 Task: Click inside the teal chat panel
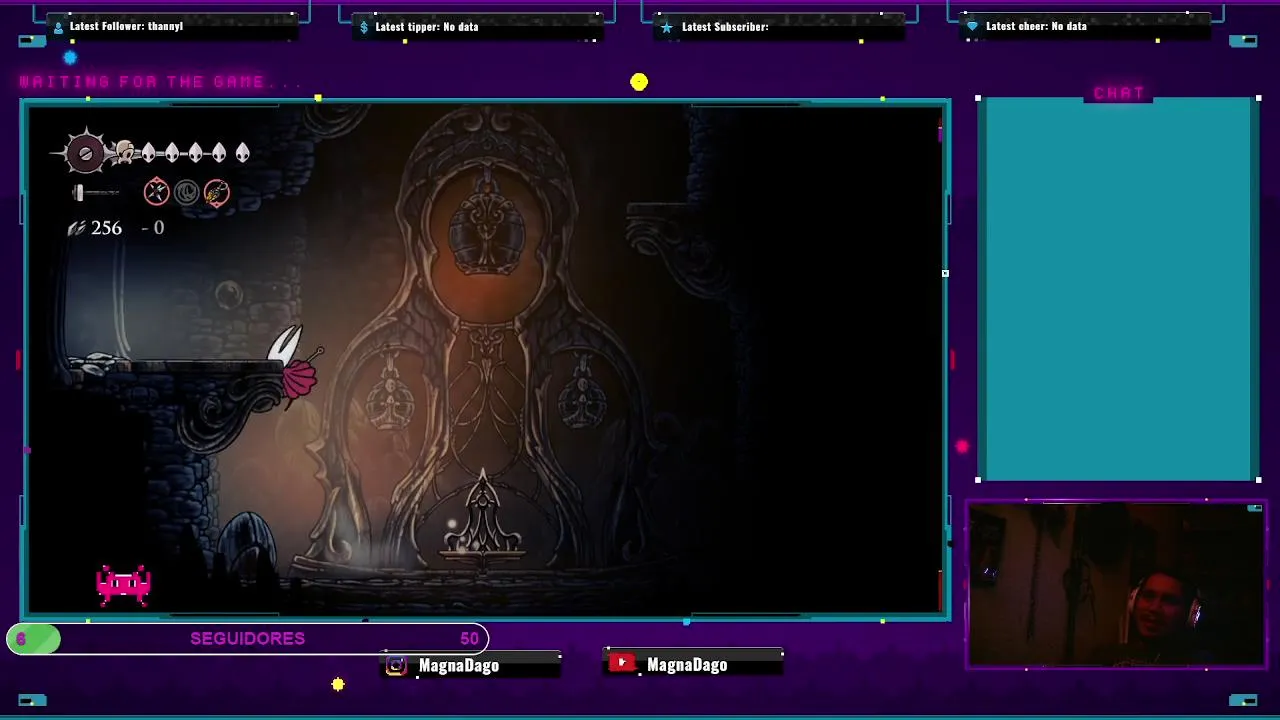click(x=1118, y=290)
